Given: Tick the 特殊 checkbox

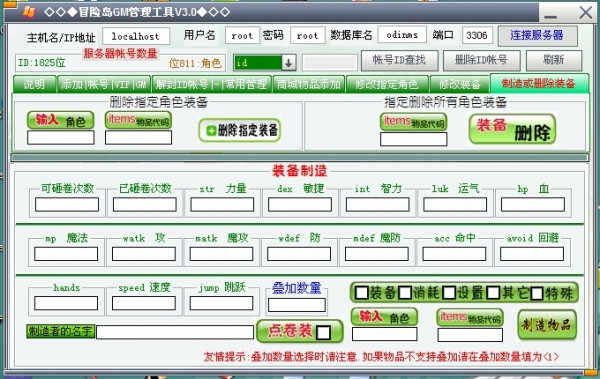Looking at the screenshot, I should pyautogui.click(x=537, y=293).
